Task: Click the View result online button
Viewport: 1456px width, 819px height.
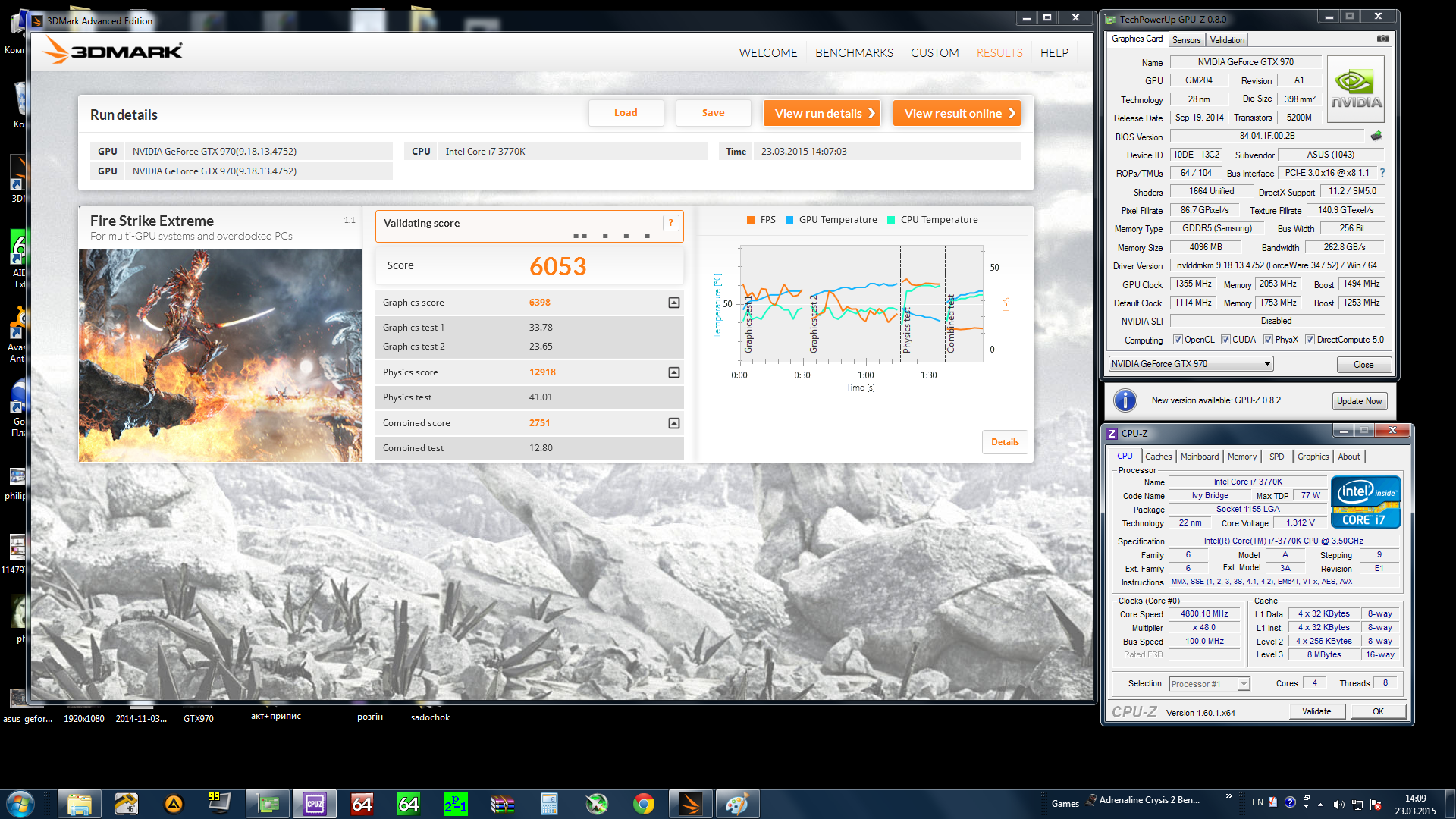Action: click(x=956, y=114)
